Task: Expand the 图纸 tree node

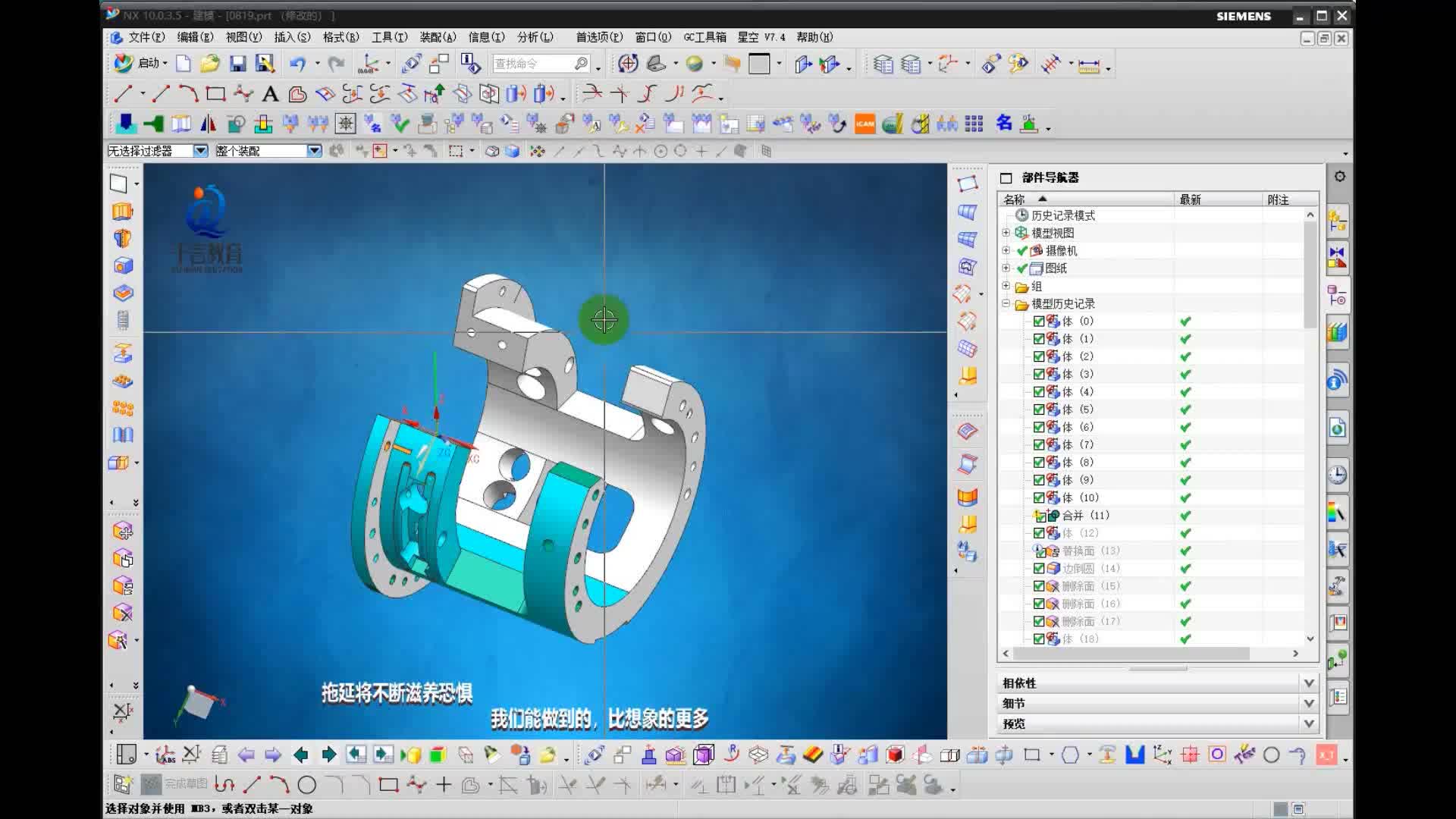Action: [1006, 268]
